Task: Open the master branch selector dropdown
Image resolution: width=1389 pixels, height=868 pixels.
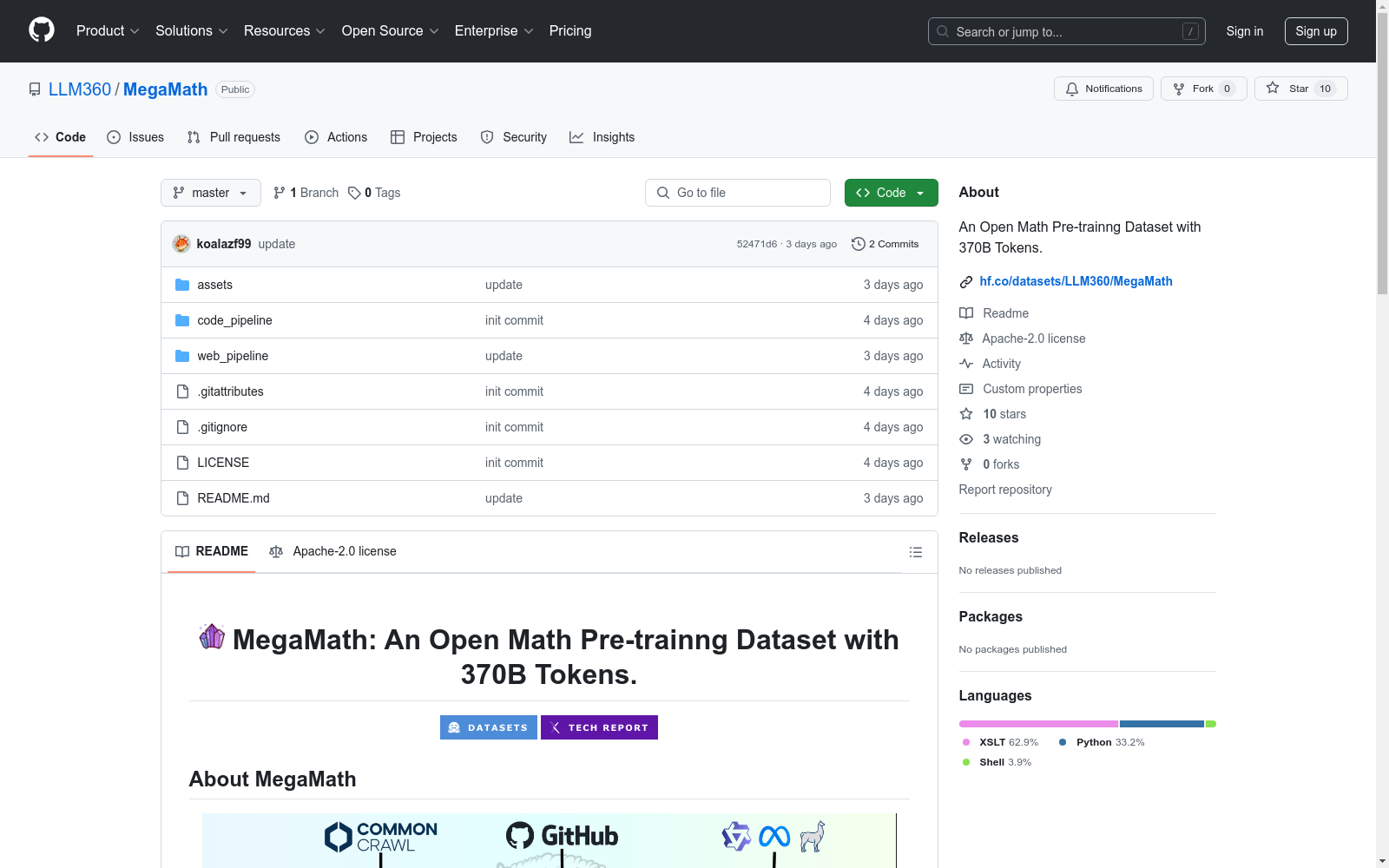Action: (211, 193)
